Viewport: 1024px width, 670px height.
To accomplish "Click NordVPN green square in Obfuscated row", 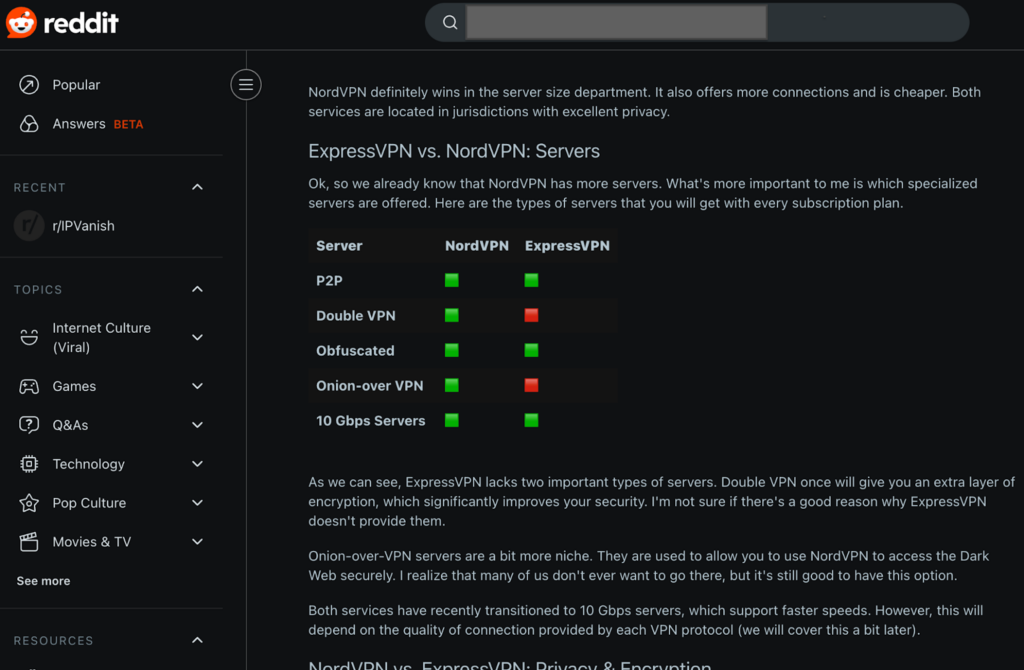I will (x=451, y=350).
